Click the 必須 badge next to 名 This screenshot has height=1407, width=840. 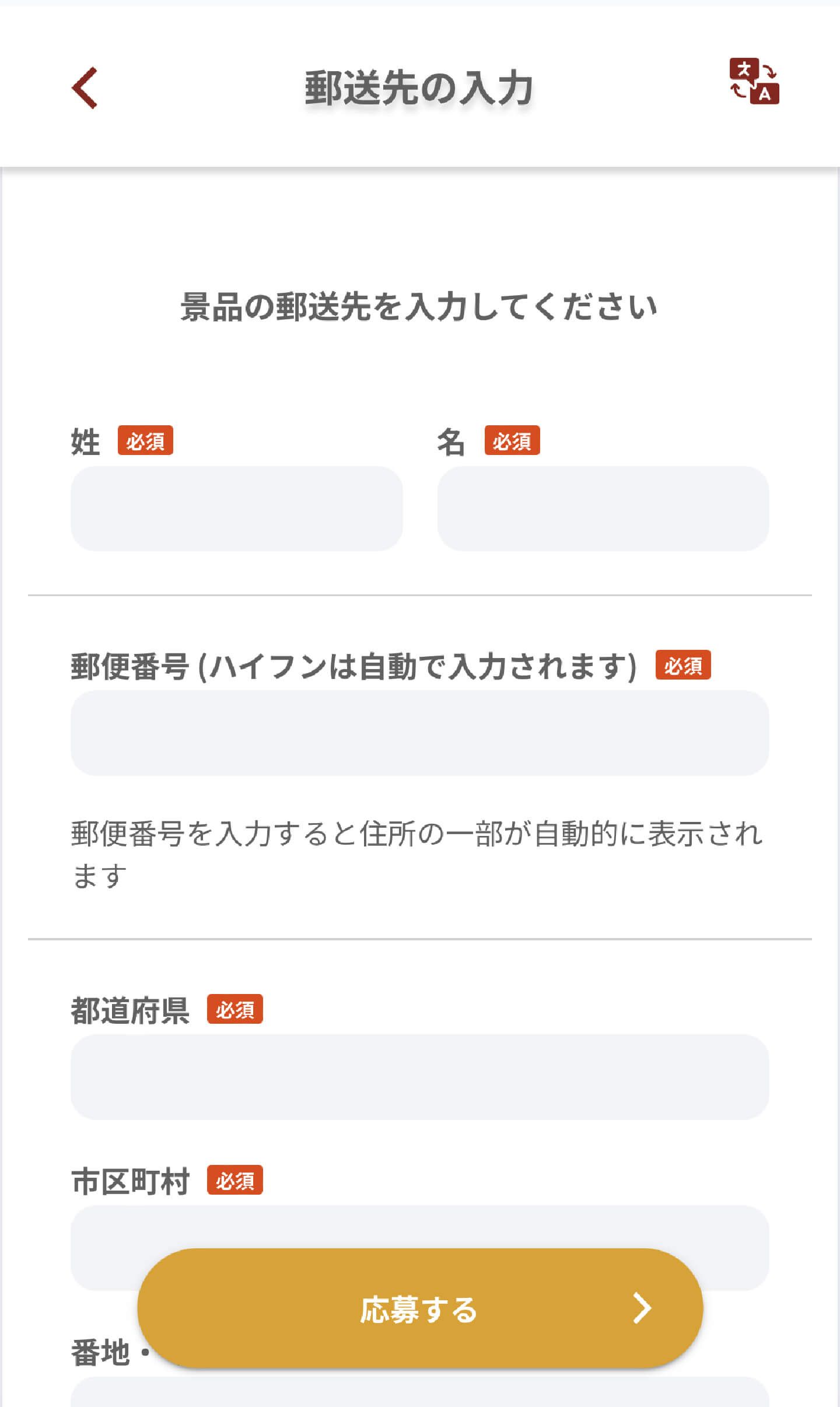[512, 440]
